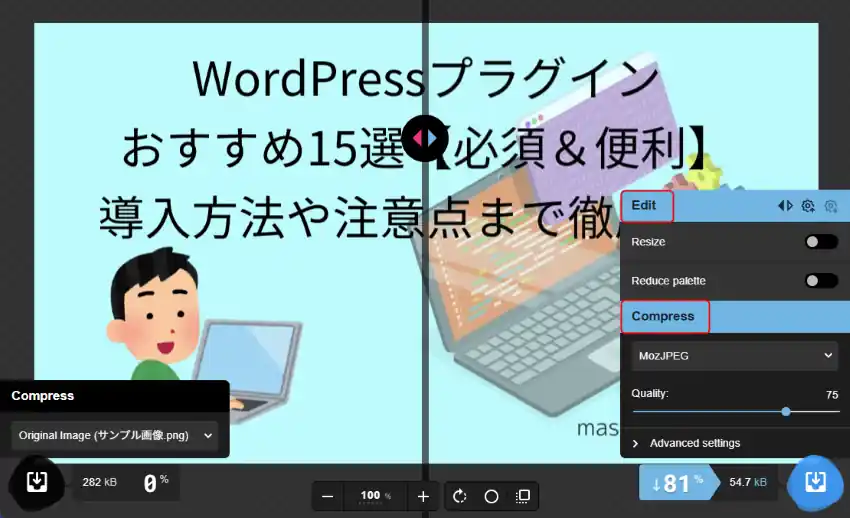Click the side arrows icon in the Edit header
This screenshot has width=850, height=518.
785,206
